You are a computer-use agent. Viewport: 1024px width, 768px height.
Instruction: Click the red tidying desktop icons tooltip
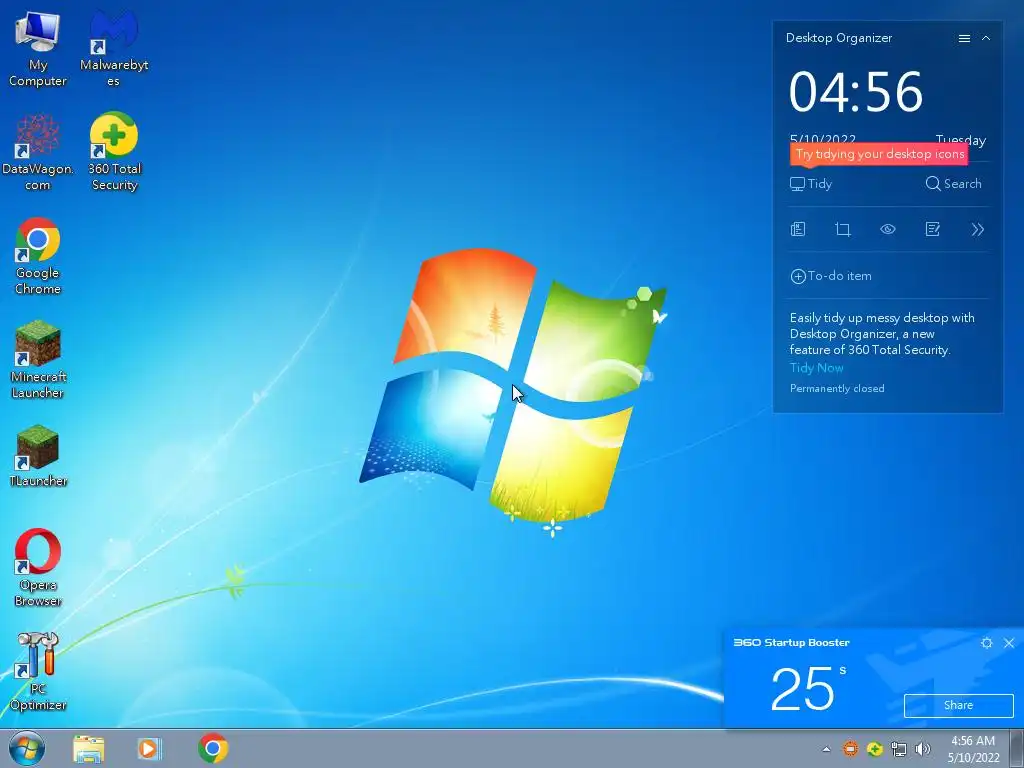click(x=879, y=154)
